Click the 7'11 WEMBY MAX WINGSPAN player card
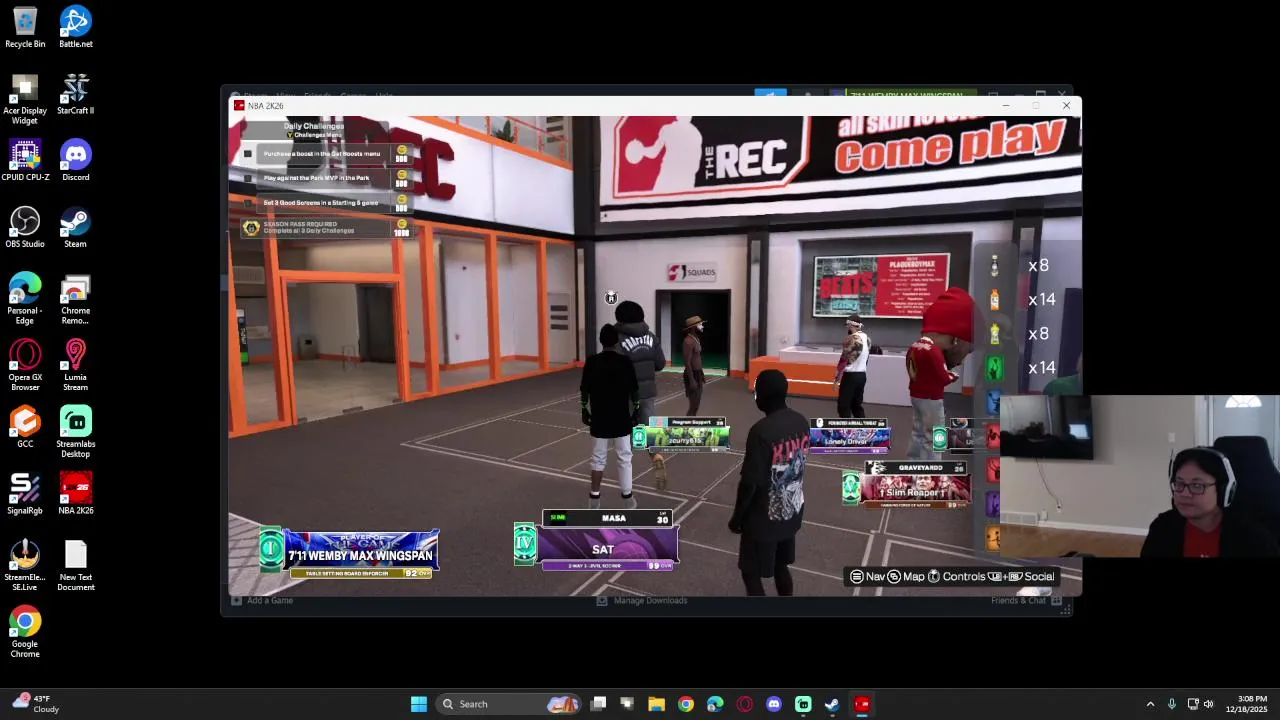Viewport: 1280px width, 720px height. (x=349, y=554)
